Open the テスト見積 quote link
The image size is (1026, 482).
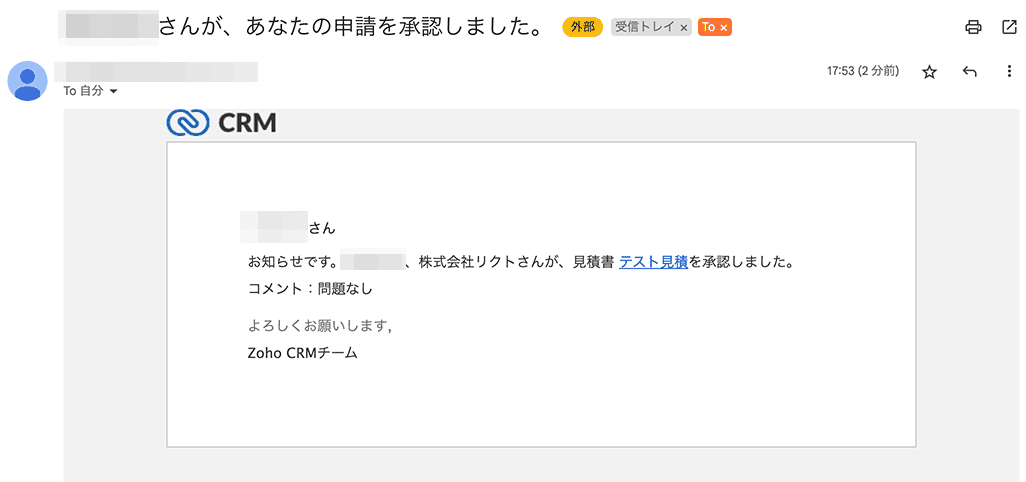click(x=653, y=263)
